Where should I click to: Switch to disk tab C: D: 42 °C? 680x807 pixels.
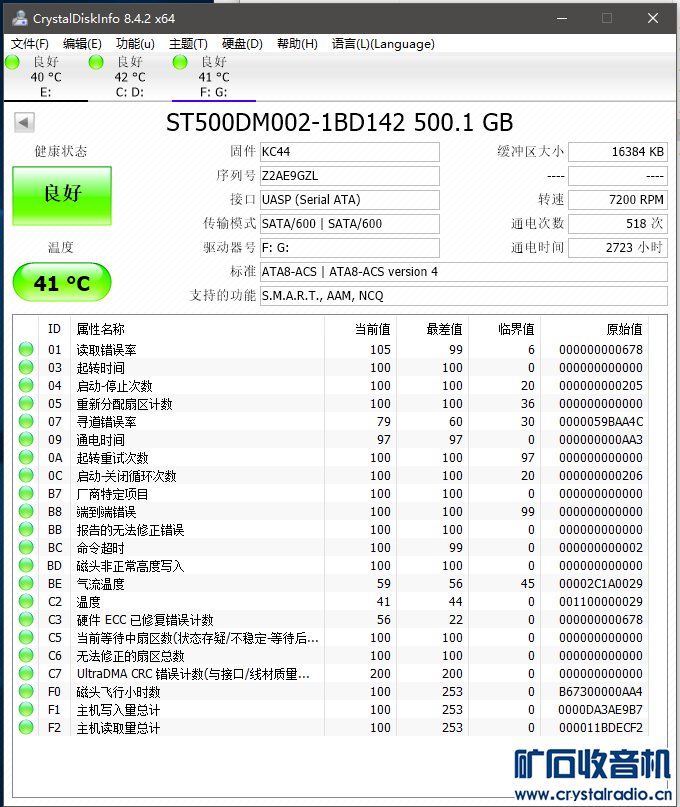[x=130, y=77]
